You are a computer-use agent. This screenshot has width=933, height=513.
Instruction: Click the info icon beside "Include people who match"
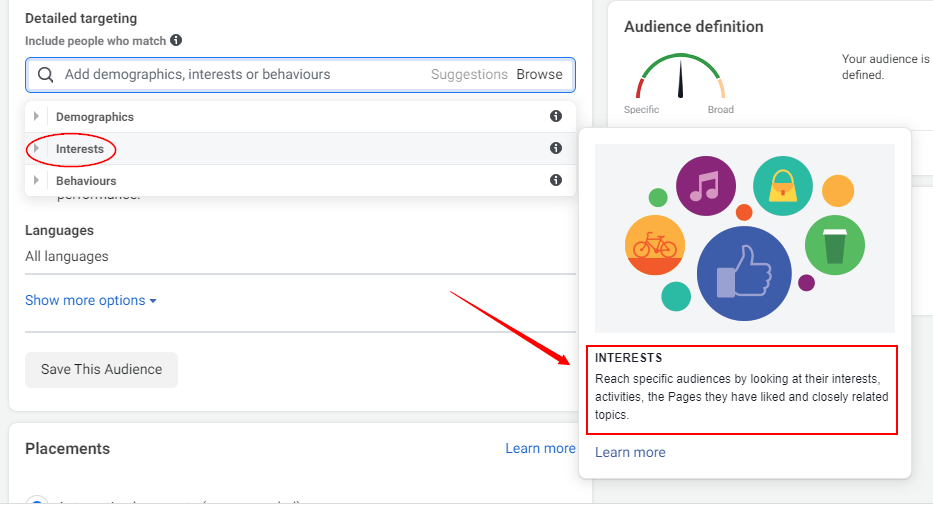click(176, 41)
